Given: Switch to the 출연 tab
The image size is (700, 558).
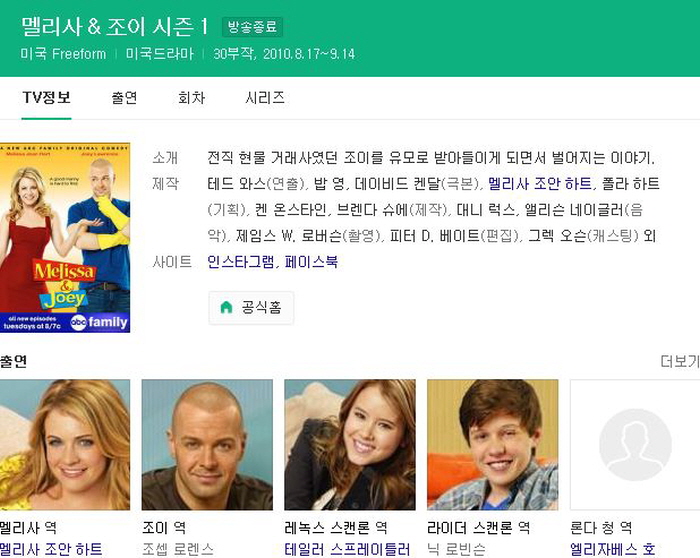Looking at the screenshot, I should [x=124, y=98].
